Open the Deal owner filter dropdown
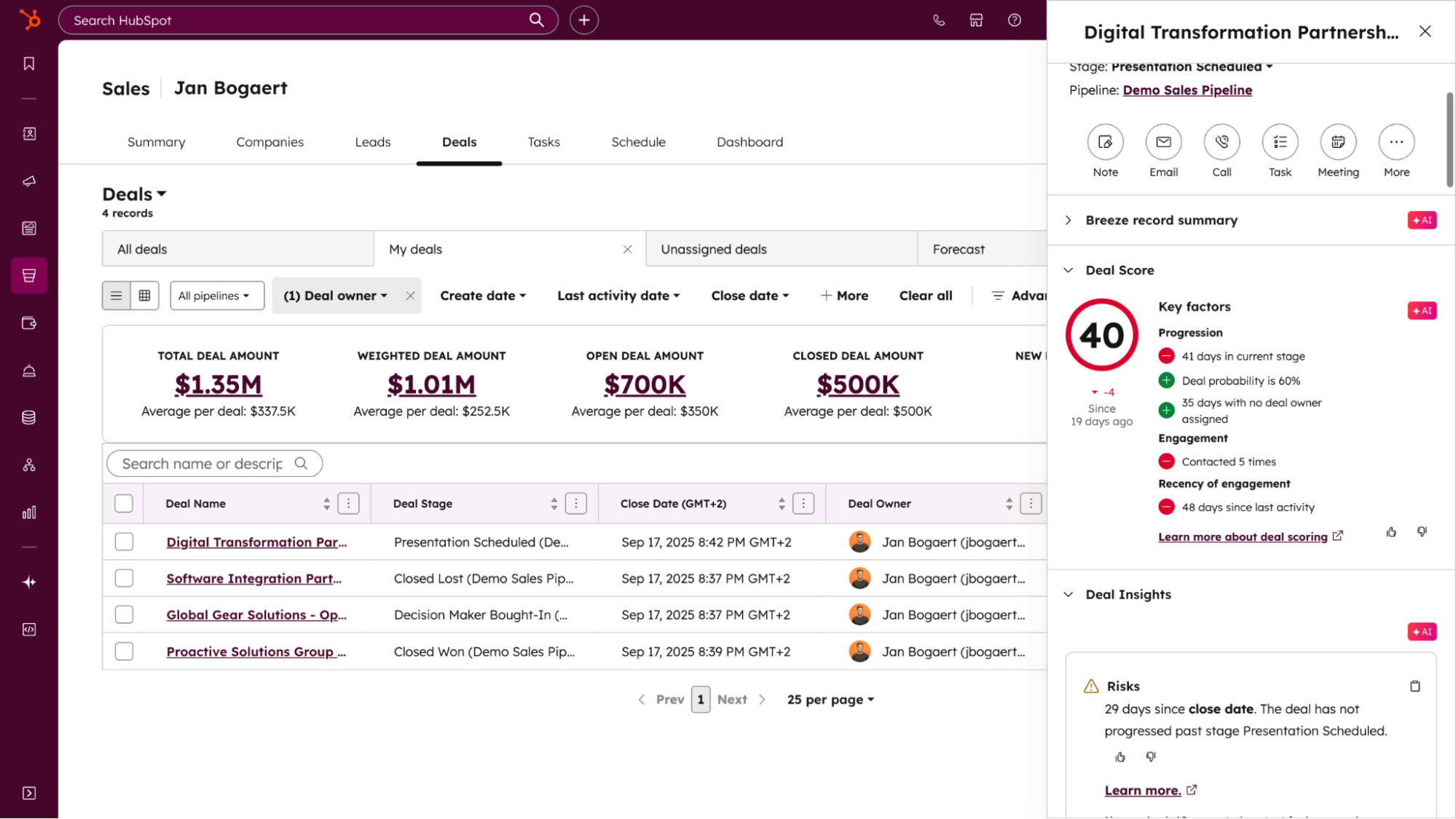The width and height of the screenshot is (1456, 819). (x=335, y=296)
